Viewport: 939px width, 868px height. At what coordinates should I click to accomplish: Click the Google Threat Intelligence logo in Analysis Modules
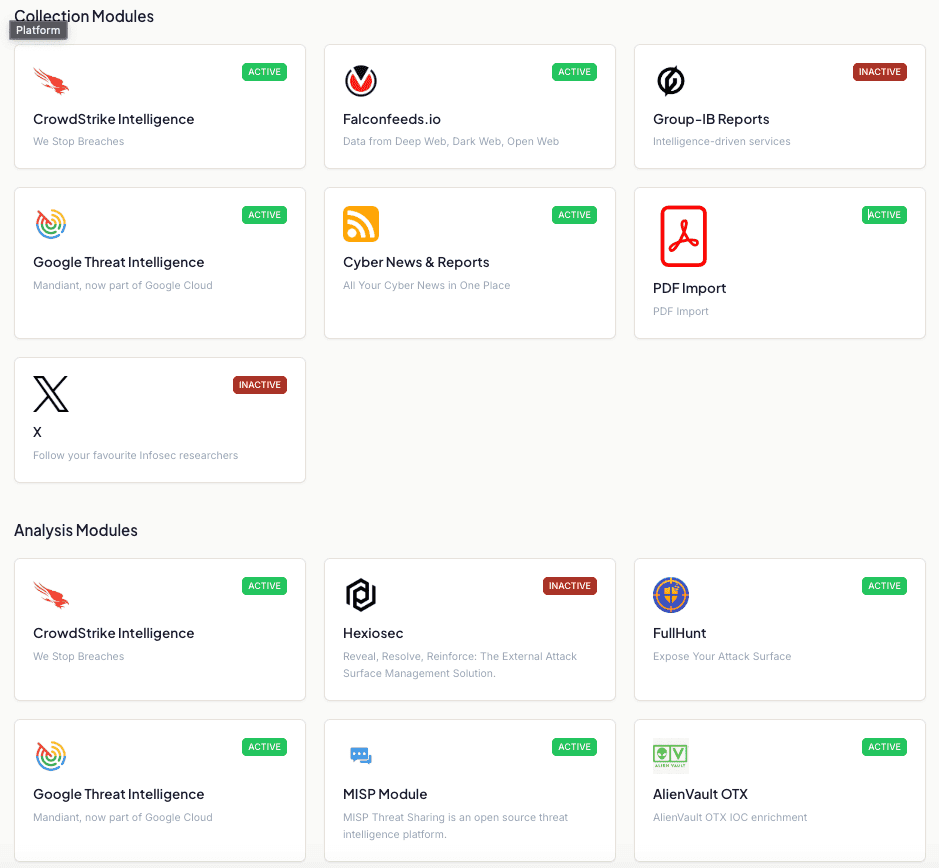pyautogui.click(x=51, y=756)
